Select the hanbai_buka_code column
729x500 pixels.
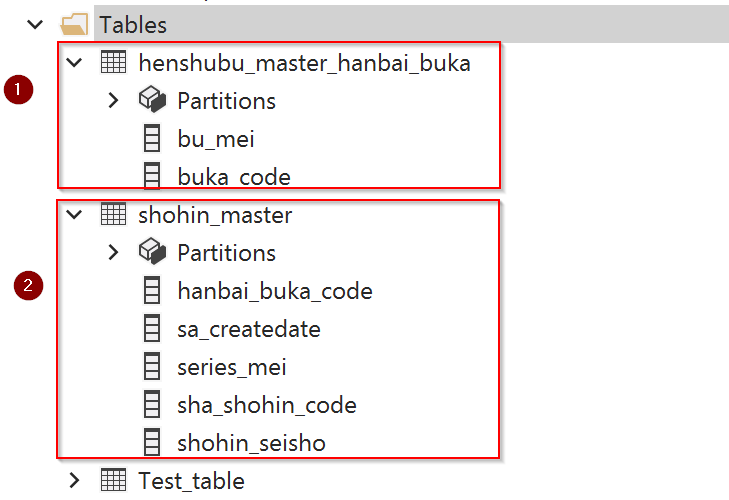[x=275, y=291]
